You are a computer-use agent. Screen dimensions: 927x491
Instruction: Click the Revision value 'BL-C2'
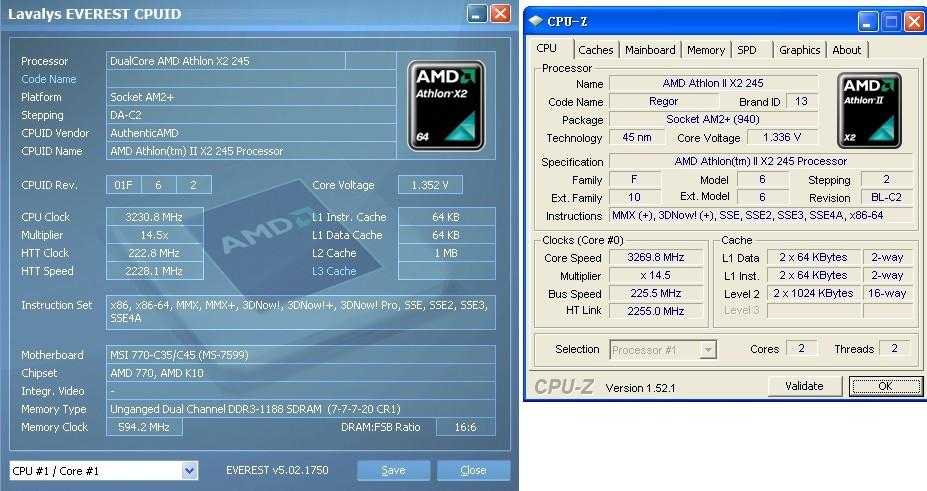click(x=886, y=197)
